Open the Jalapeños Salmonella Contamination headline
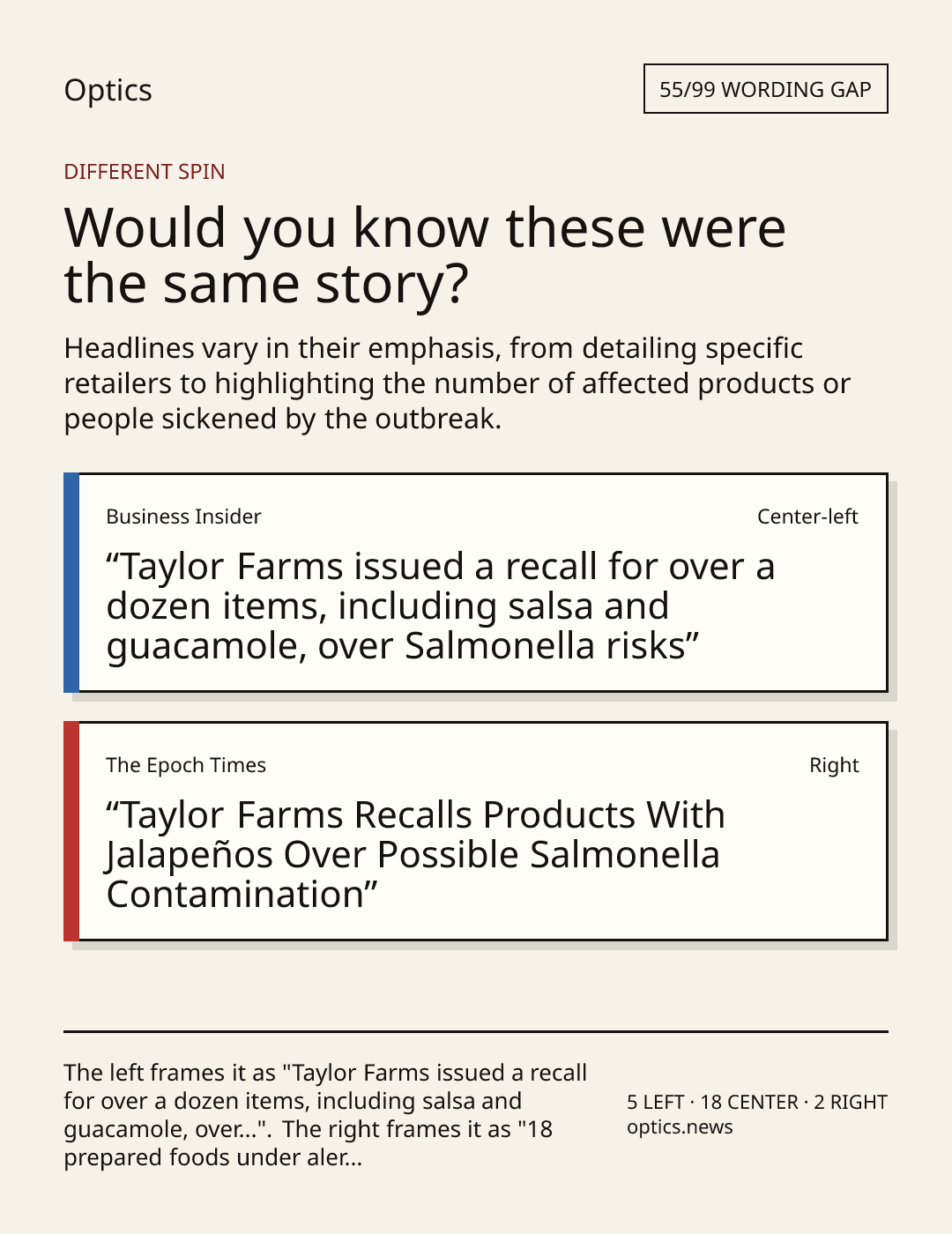The image size is (952, 1234). (x=415, y=855)
